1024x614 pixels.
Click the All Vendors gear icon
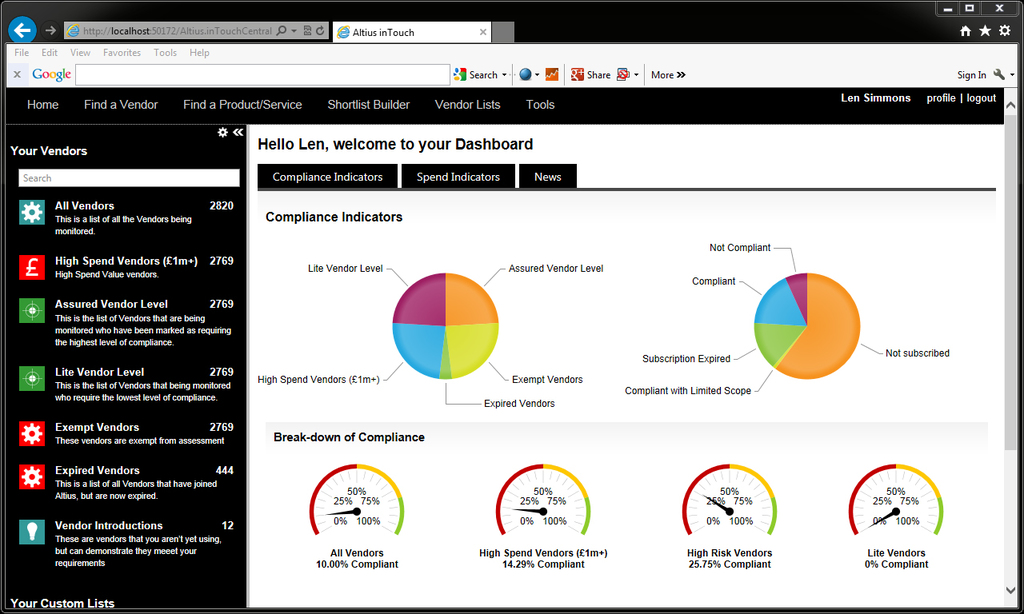32,212
